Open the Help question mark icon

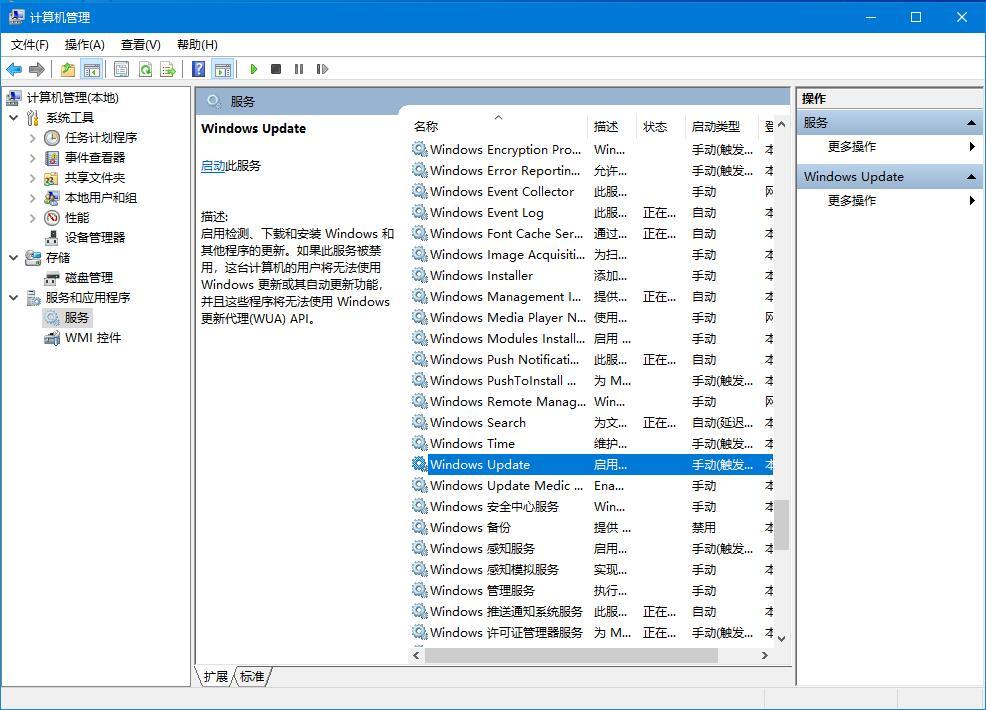[198, 69]
